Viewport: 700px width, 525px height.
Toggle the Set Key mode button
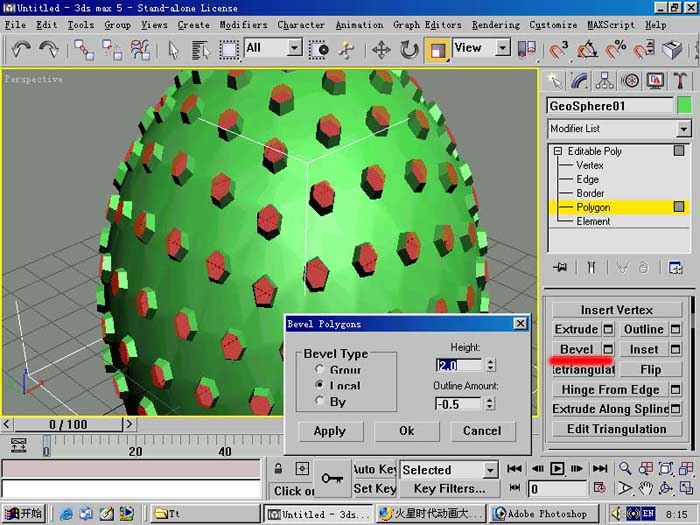[x=374, y=488]
